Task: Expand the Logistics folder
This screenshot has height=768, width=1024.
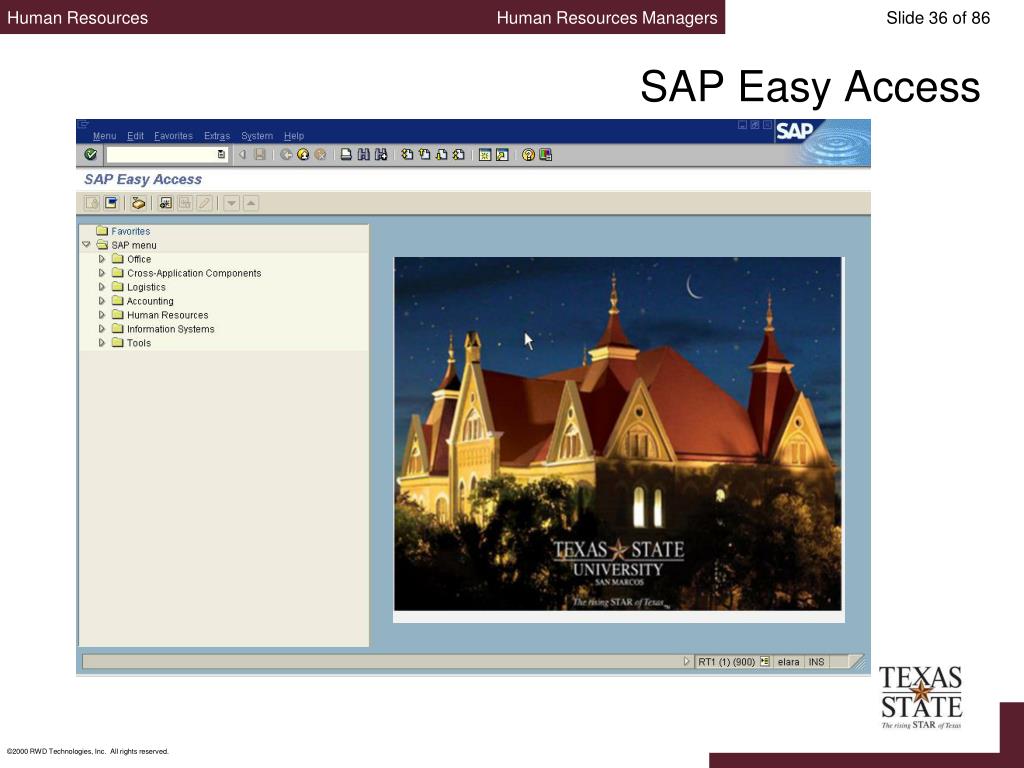Action: pyautogui.click(x=102, y=287)
